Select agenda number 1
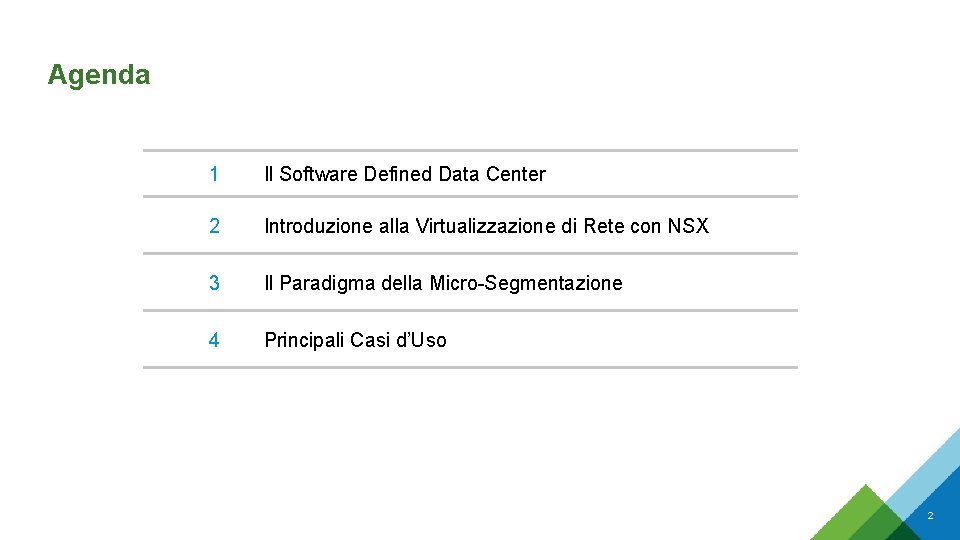 (x=214, y=174)
